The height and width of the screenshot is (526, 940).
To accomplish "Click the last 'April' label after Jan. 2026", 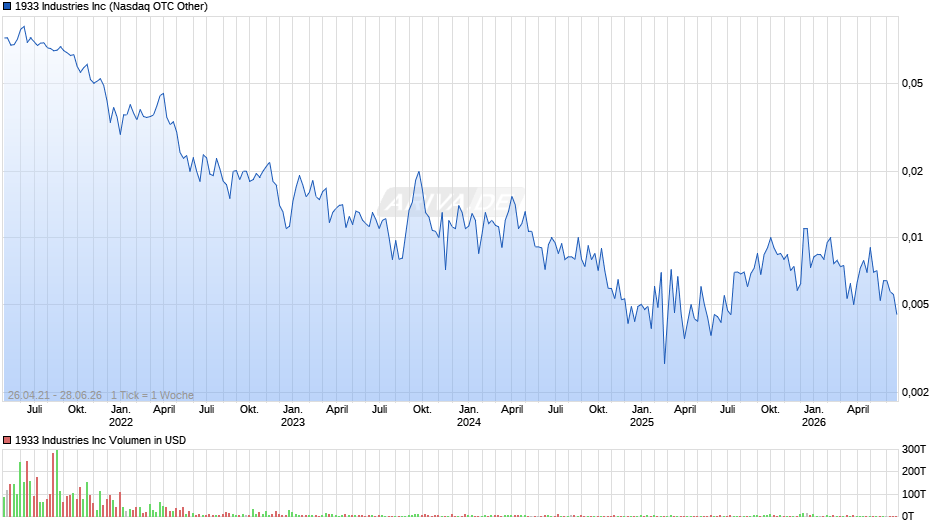I will click(x=858, y=410).
